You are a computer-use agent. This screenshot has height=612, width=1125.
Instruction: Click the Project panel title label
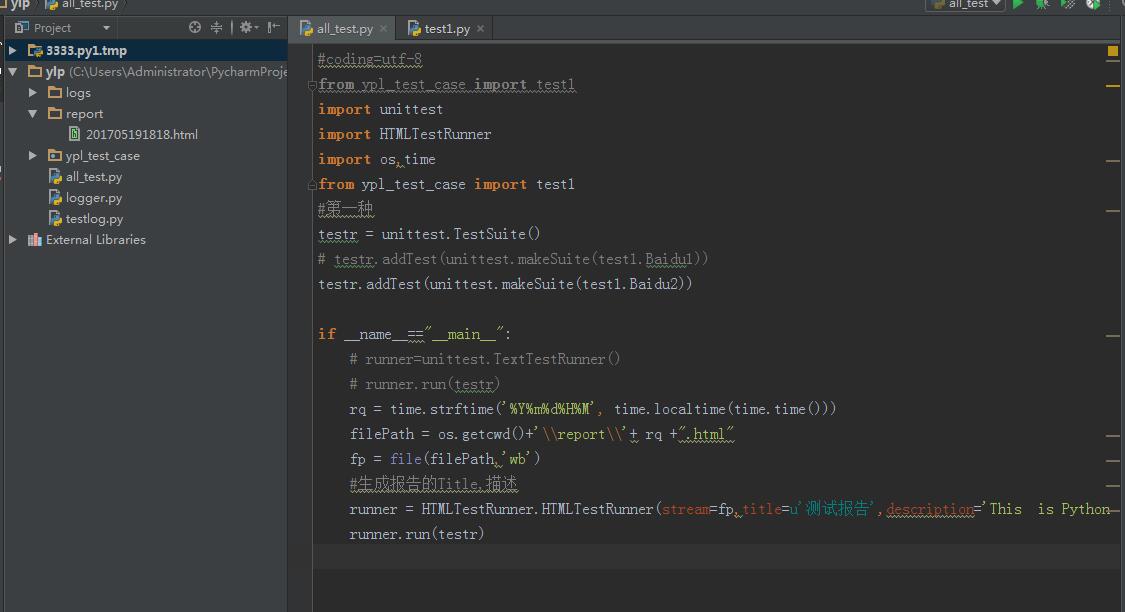pos(52,28)
